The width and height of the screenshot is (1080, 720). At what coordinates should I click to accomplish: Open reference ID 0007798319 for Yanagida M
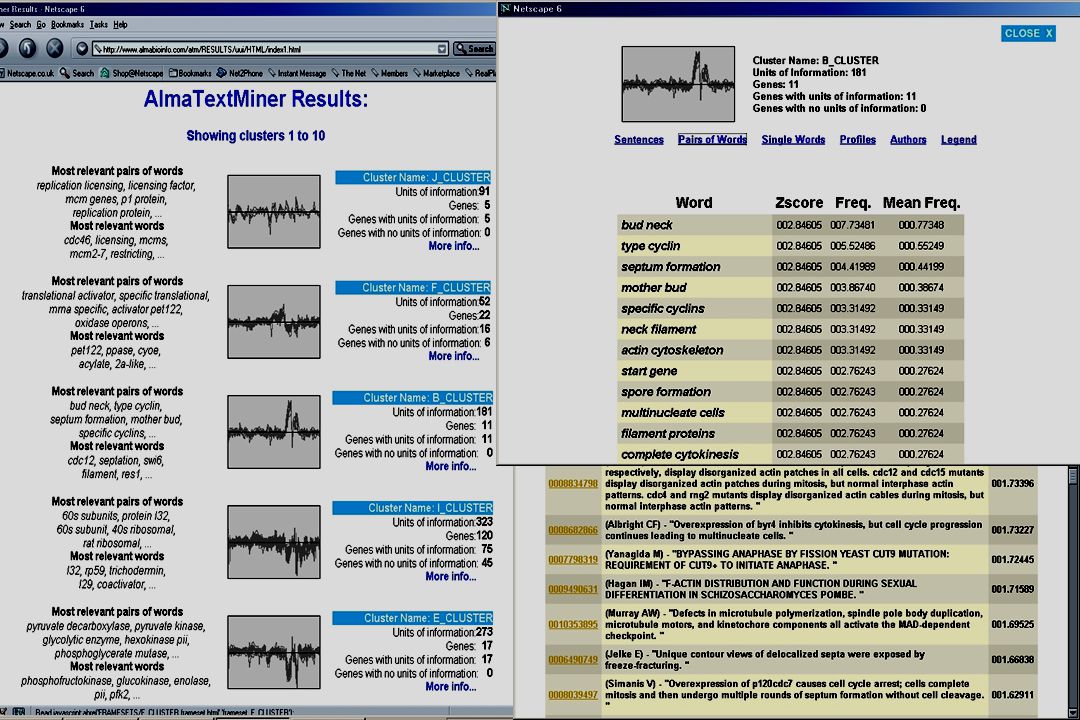(573, 559)
